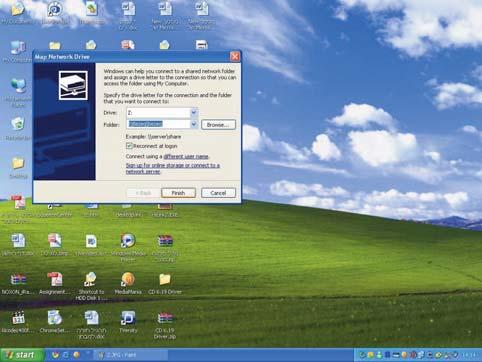This screenshot has height=362, width=482.
Task: Click the orange quick launch icon
Action: 76,355
